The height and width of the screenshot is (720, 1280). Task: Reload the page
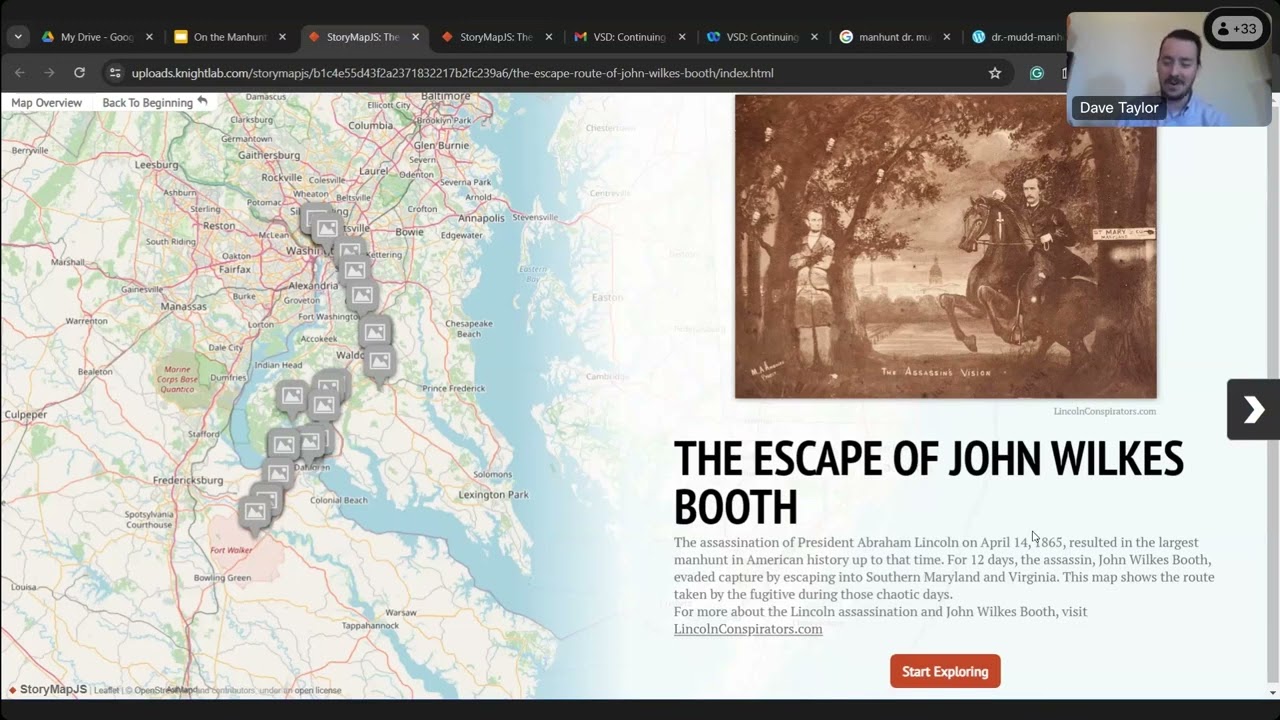pyautogui.click(x=79, y=73)
